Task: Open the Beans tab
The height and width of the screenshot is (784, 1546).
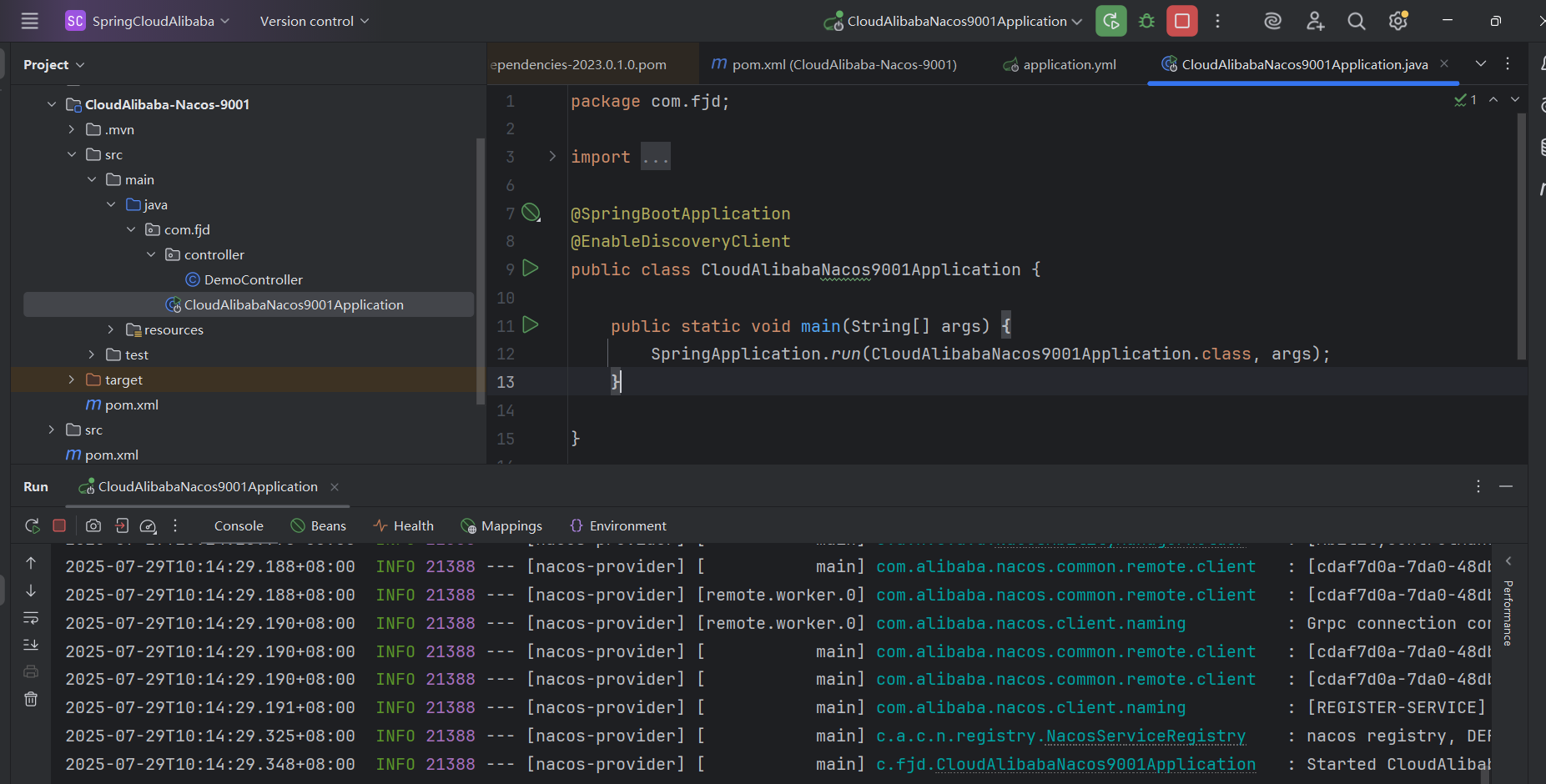Action: (318, 525)
